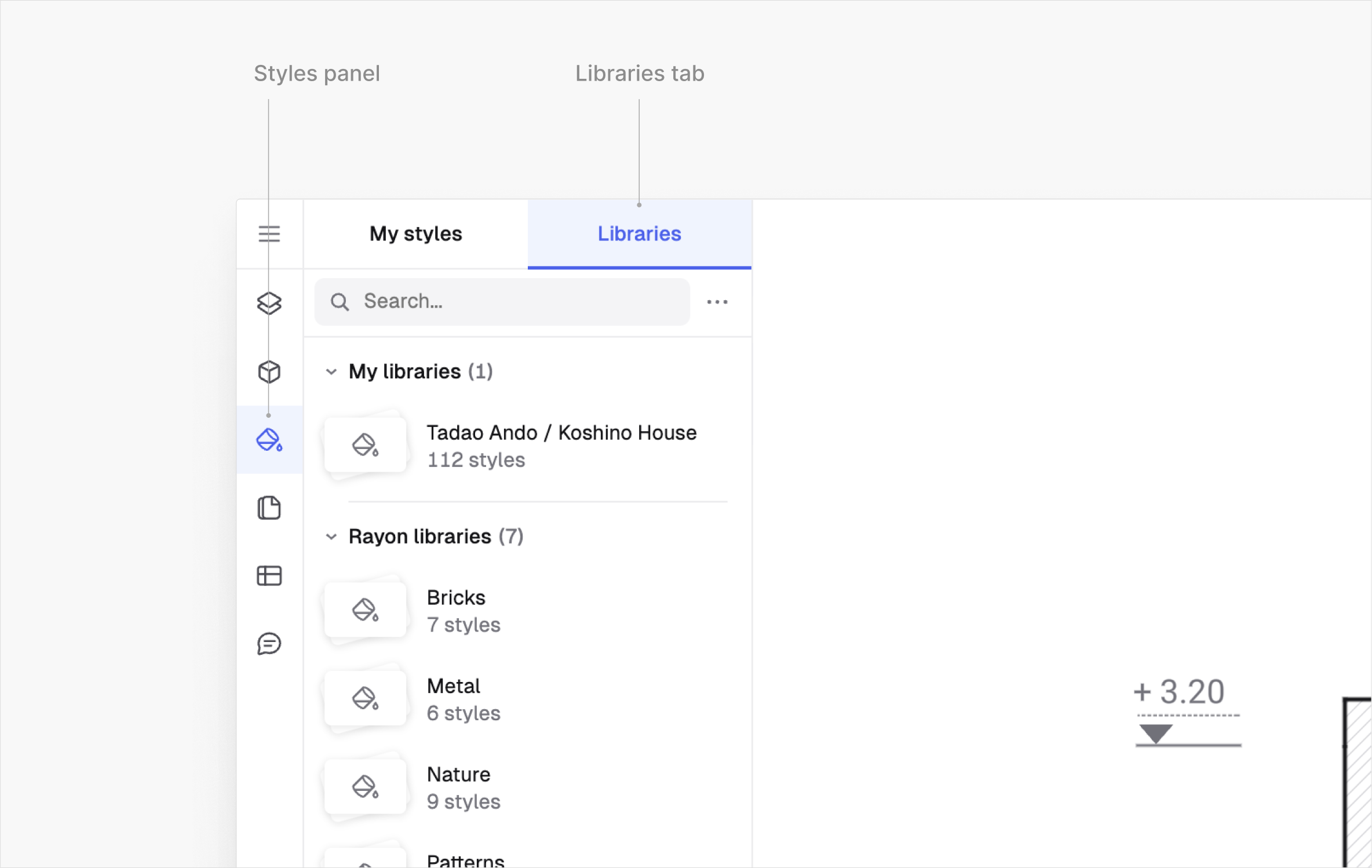The height and width of the screenshot is (868, 1372).
Task: Open the Blocks cube panel icon
Action: [269, 371]
